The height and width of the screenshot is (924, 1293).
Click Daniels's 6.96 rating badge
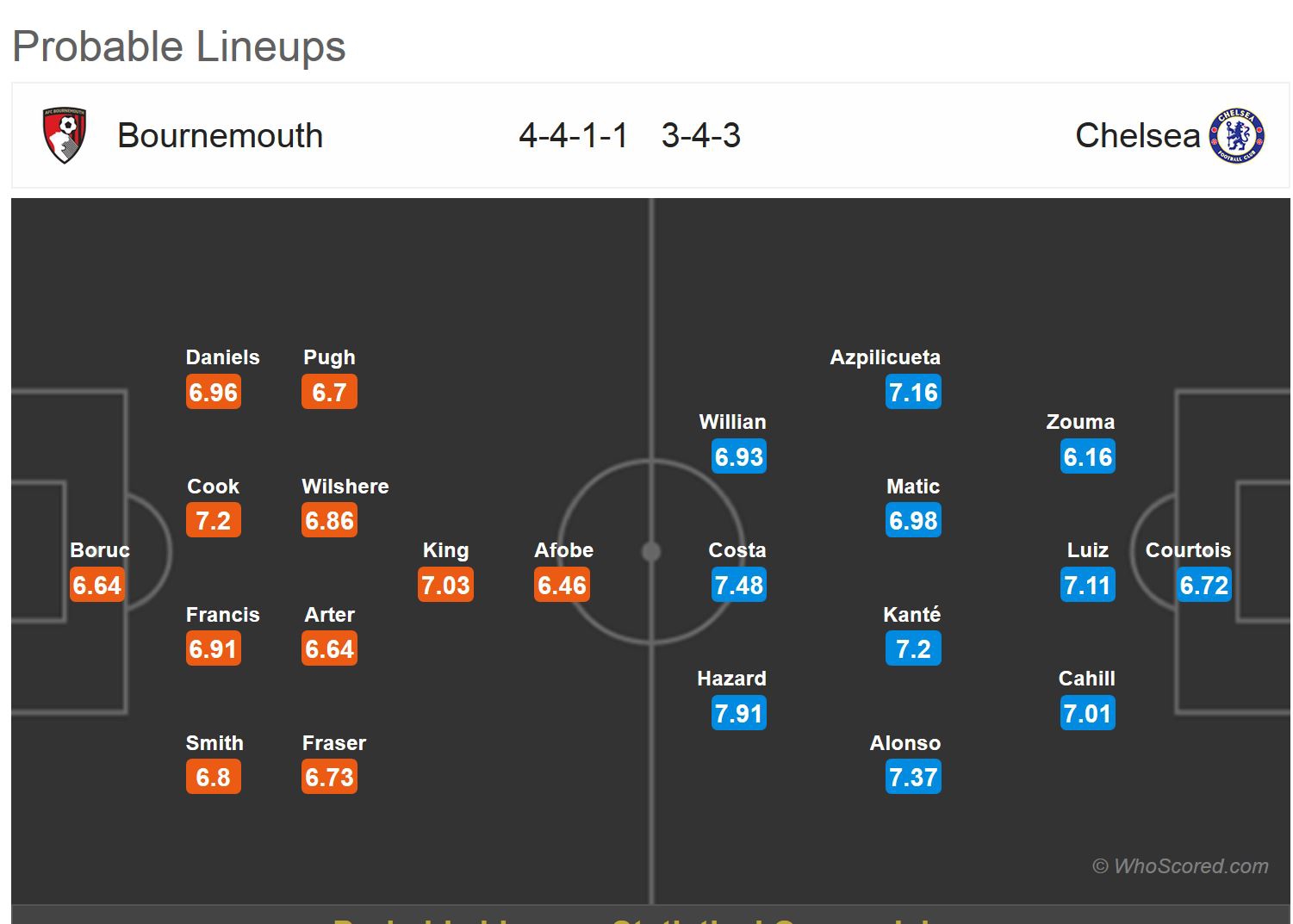214,393
